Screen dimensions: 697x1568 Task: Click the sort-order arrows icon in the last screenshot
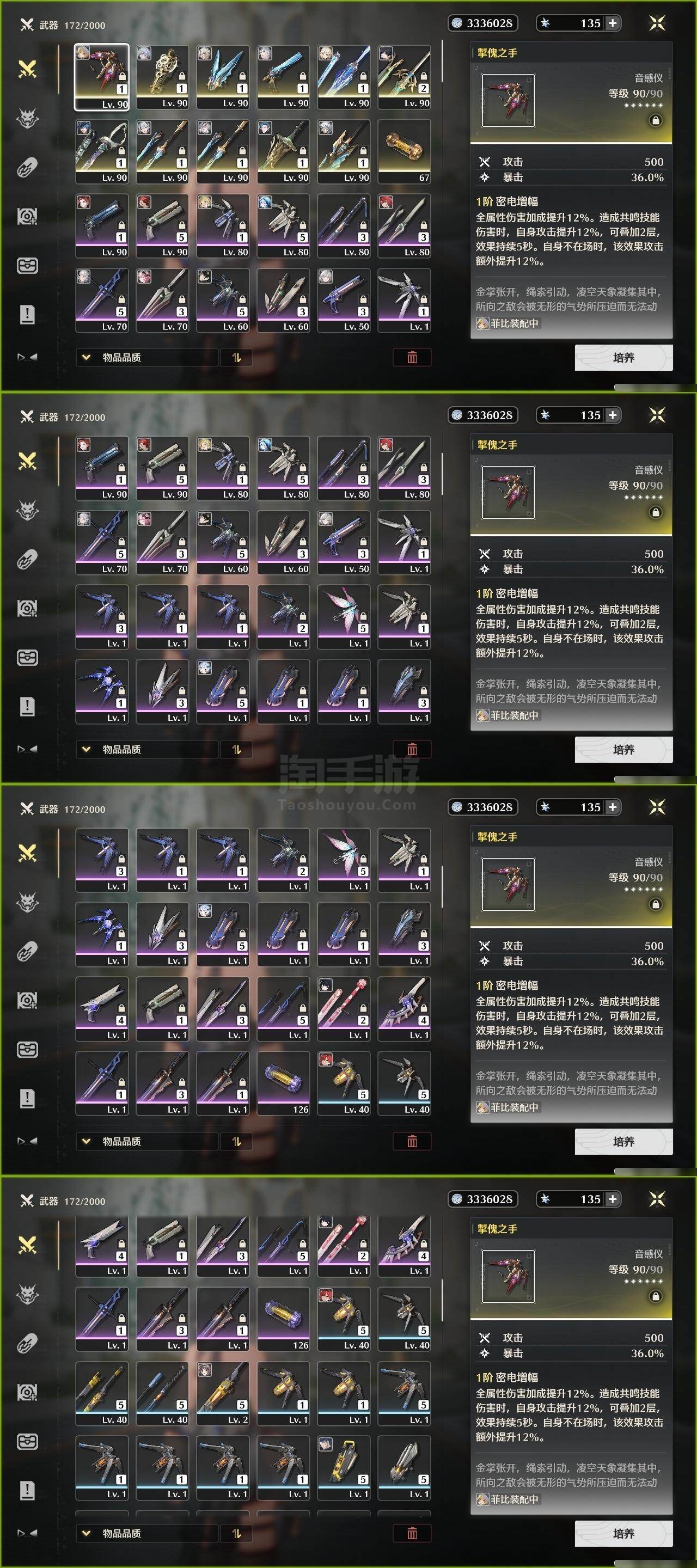click(x=236, y=1533)
